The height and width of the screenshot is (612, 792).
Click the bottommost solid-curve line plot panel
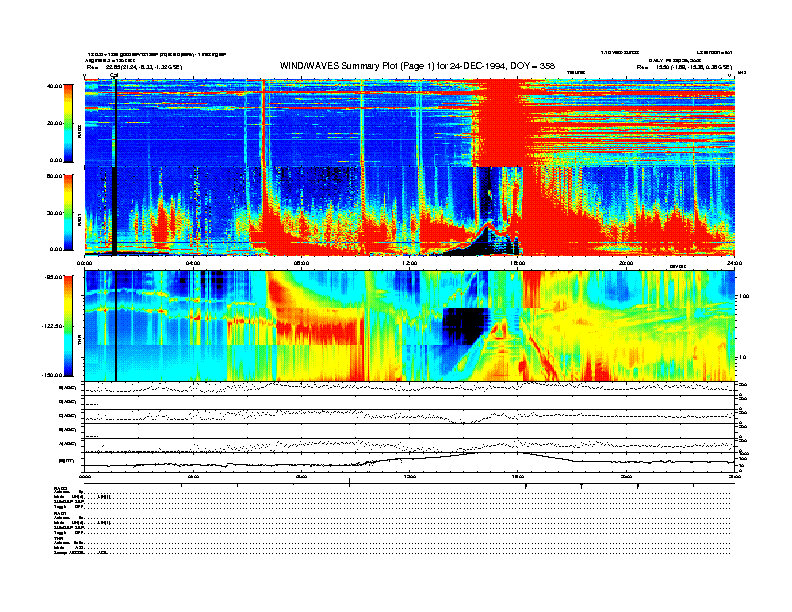click(x=410, y=461)
